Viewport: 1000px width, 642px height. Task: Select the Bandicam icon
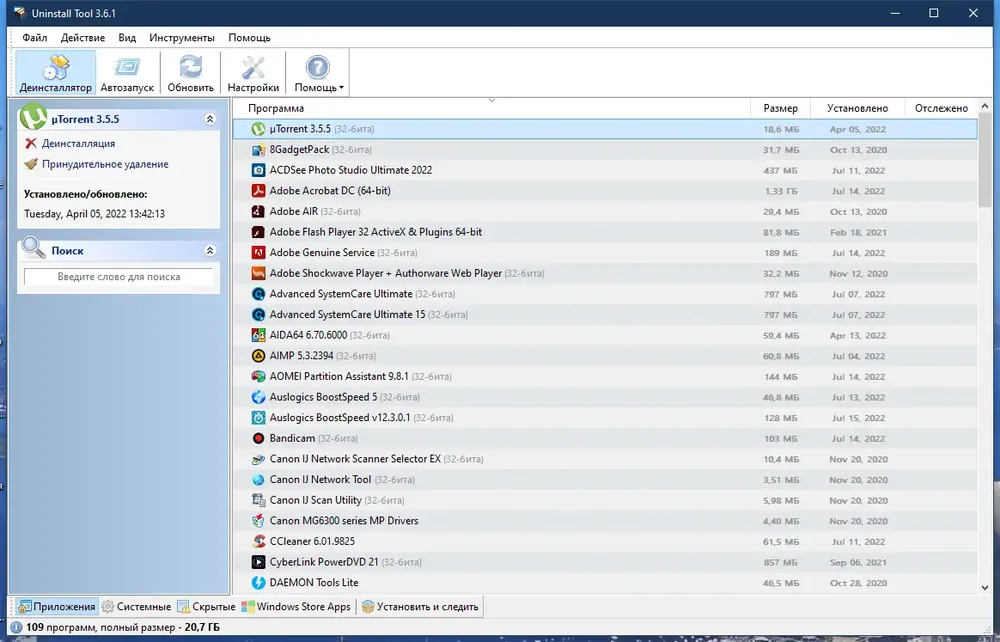click(258, 439)
